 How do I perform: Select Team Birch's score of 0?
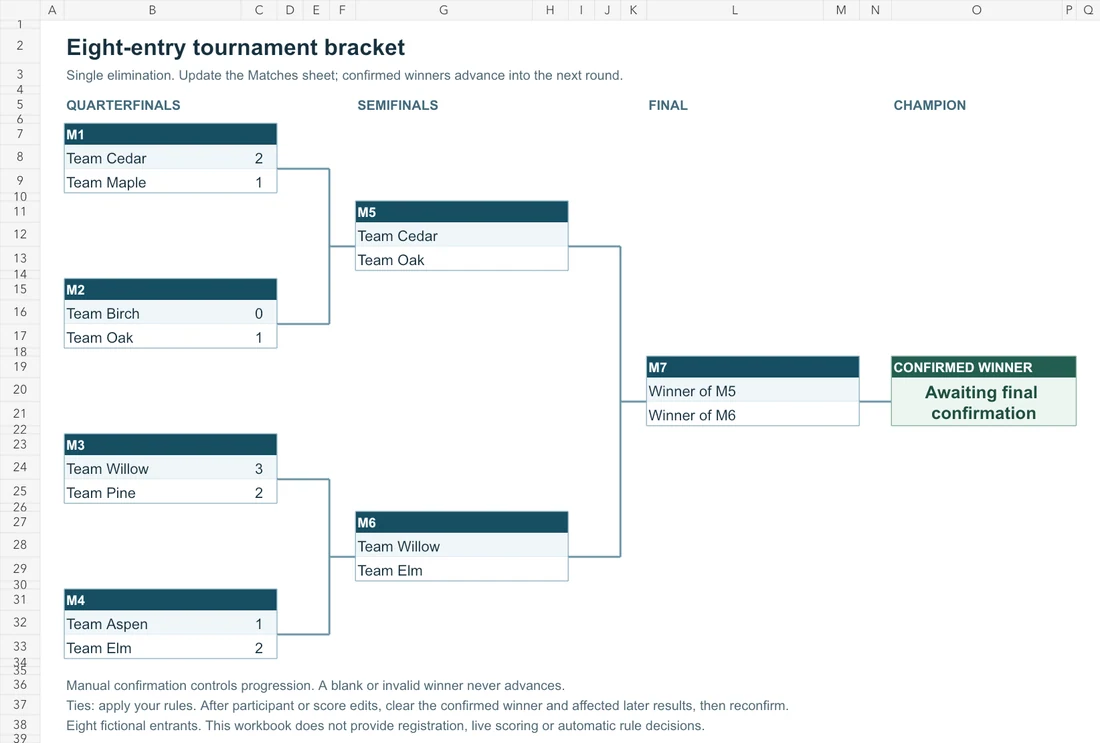(259, 314)
